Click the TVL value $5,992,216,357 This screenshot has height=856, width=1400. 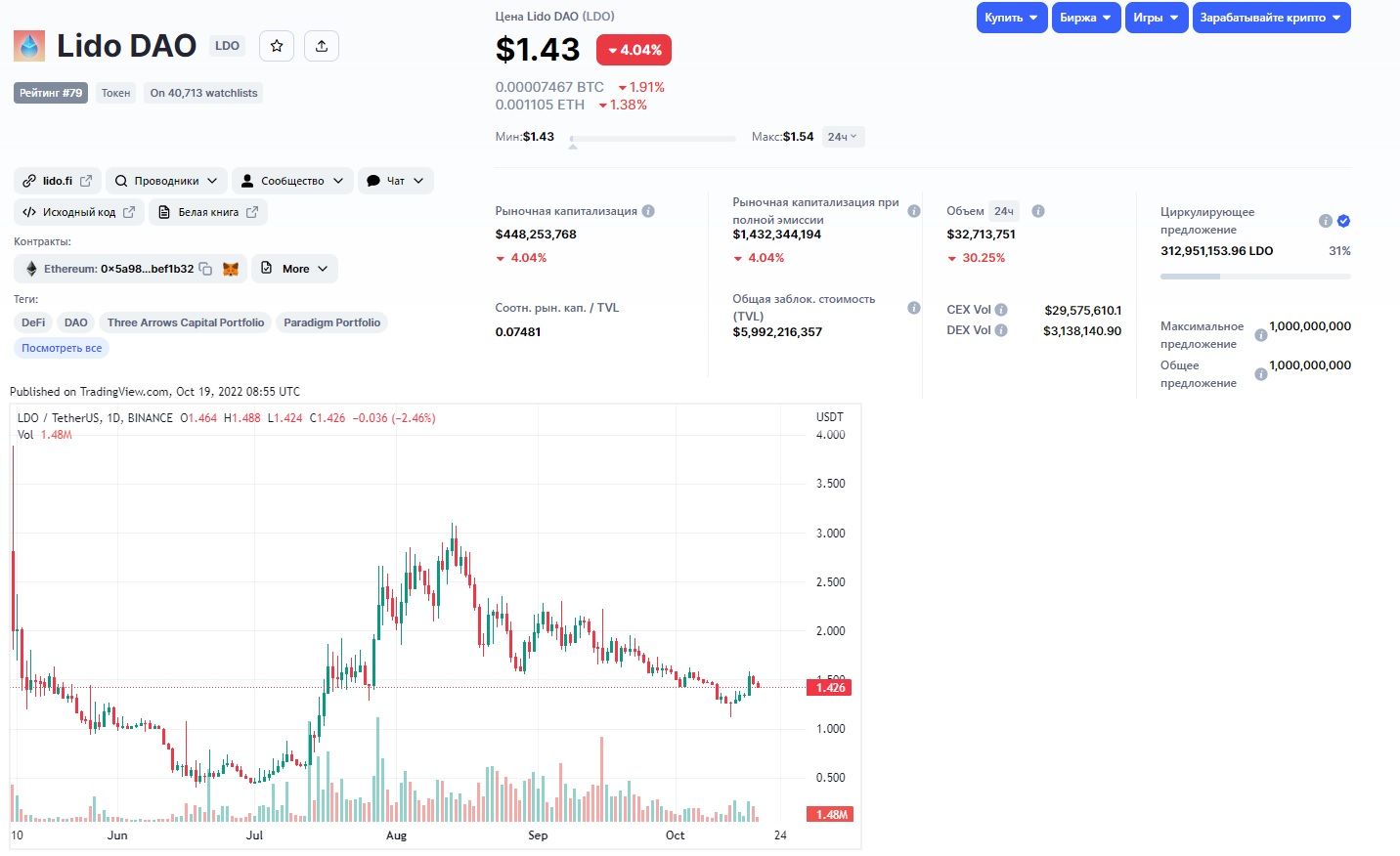tap(777, 332)
